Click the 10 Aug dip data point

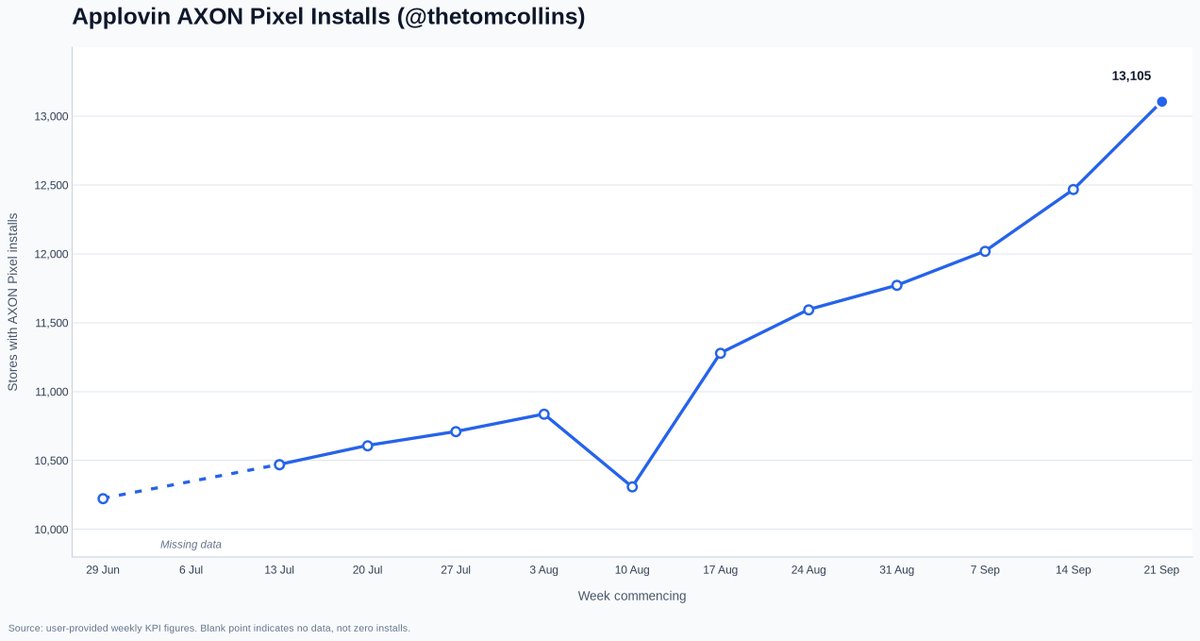click(632, 487)
